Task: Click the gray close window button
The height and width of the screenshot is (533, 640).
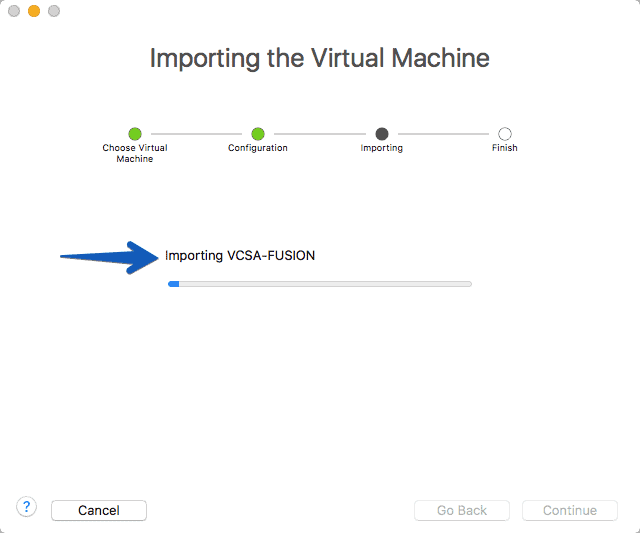Action: pos(14,11)
